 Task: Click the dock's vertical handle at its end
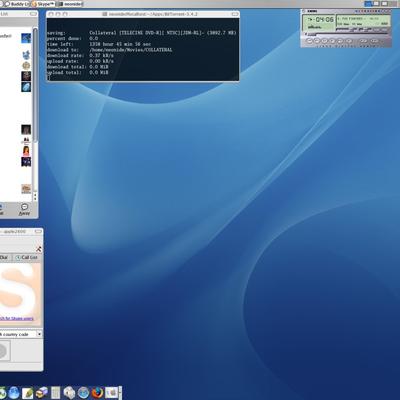120,393
